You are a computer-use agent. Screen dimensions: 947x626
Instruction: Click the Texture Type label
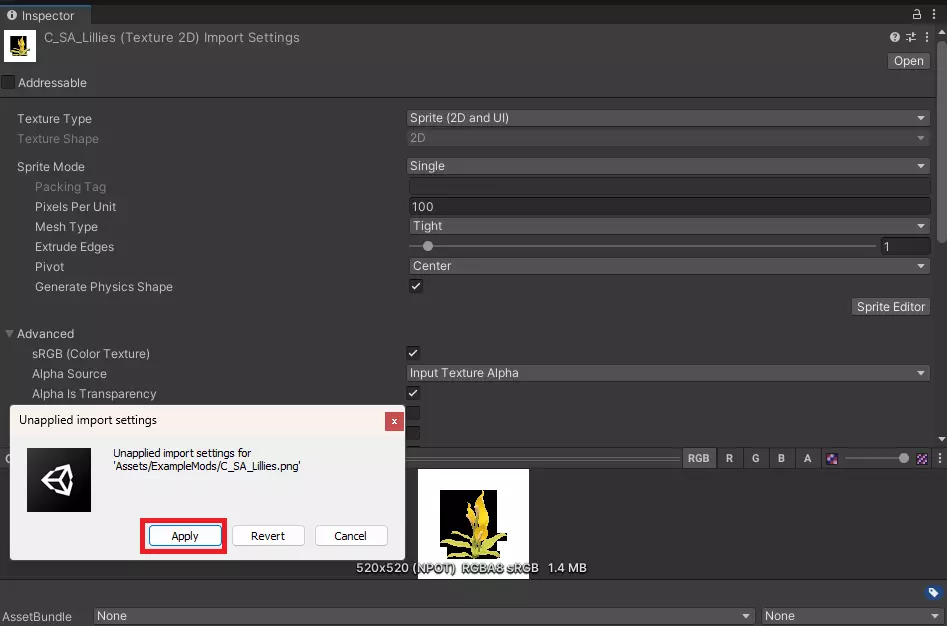(54, 118)
